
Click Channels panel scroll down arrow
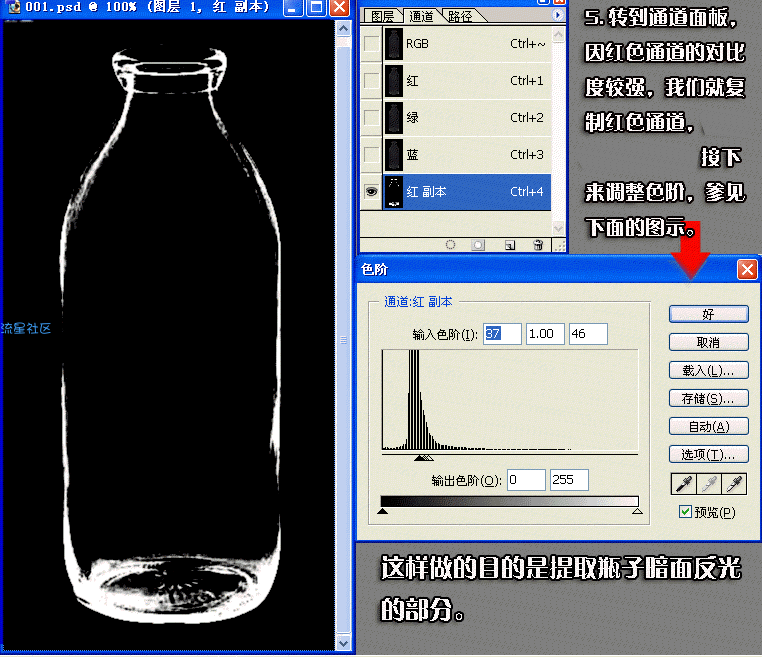[558, 227]
